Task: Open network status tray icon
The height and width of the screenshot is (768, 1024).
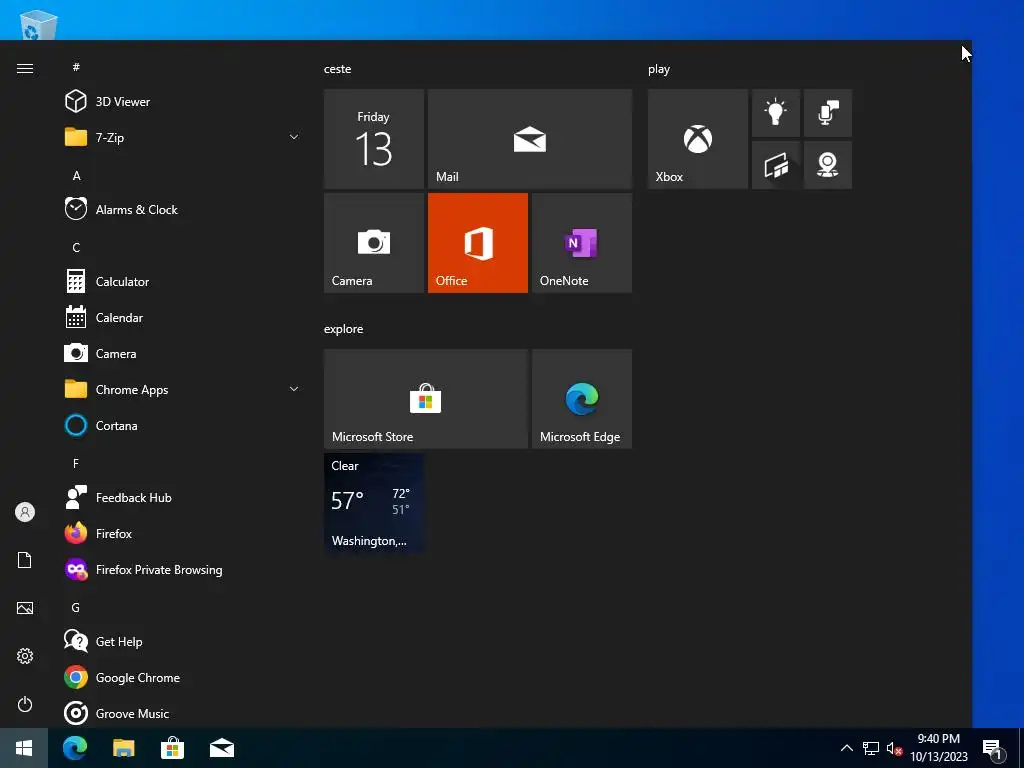Action: [871, 748]
